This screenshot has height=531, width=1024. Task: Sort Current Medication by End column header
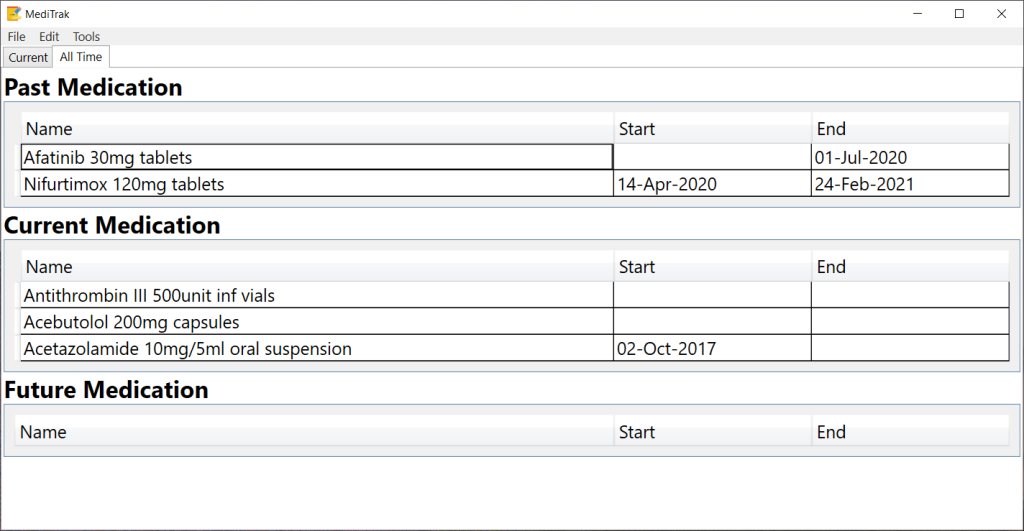[x=910, y=266]
